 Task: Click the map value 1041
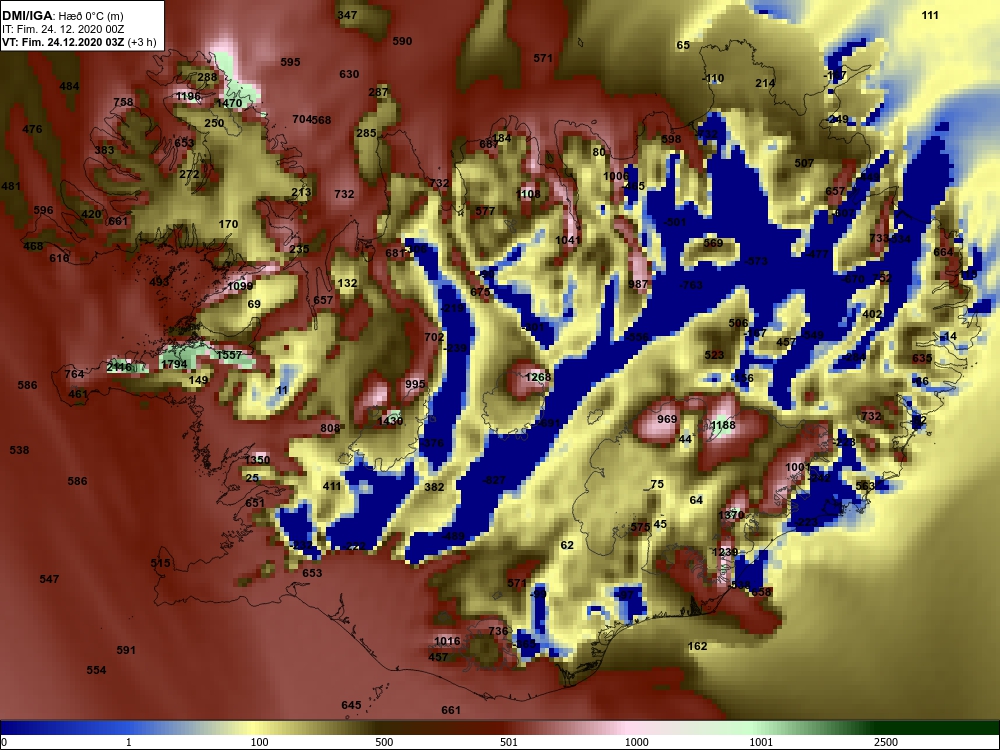[568, 240]
